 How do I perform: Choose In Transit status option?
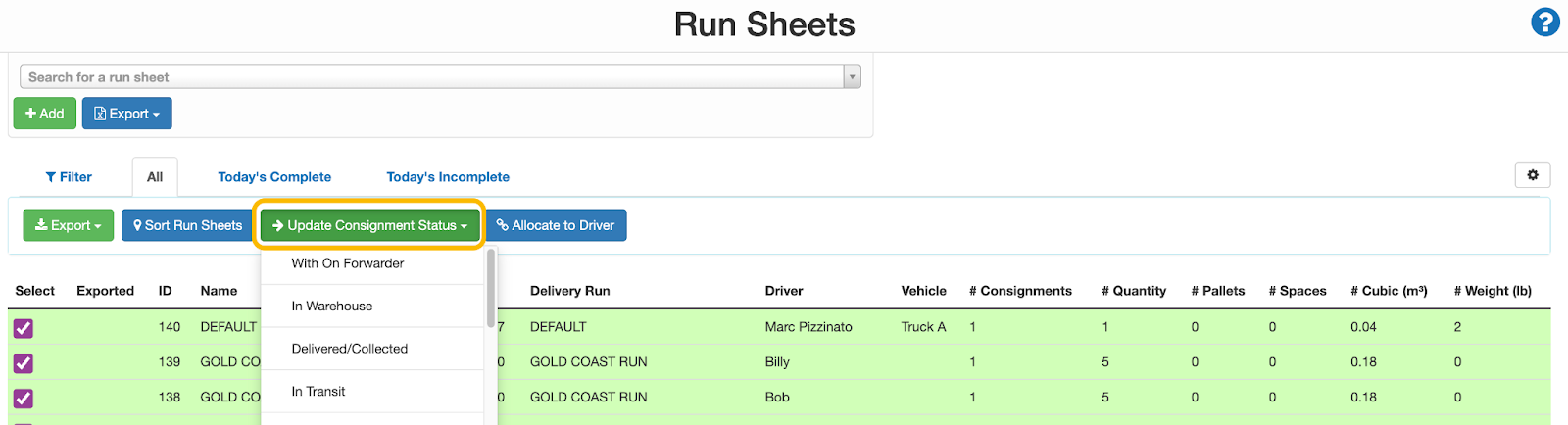318,392
